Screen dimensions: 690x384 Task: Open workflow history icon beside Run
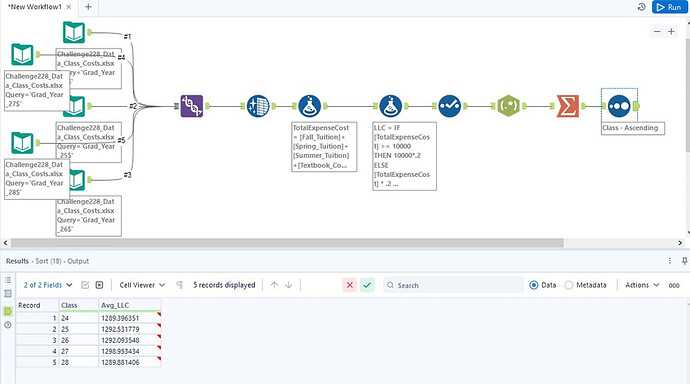pyautogui.click(x=642, y=7)
